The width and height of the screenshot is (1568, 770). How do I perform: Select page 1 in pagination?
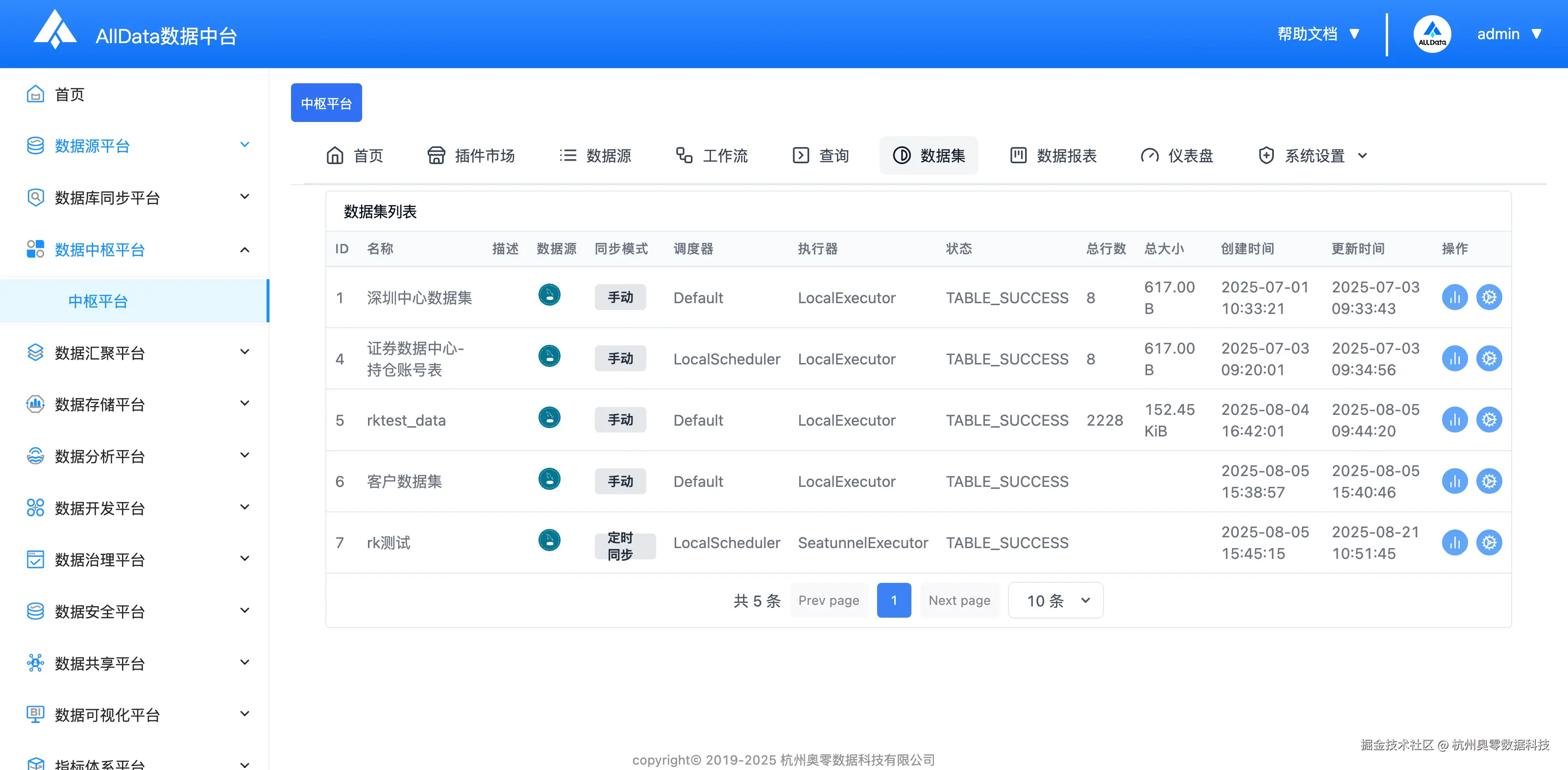point(894,601)
